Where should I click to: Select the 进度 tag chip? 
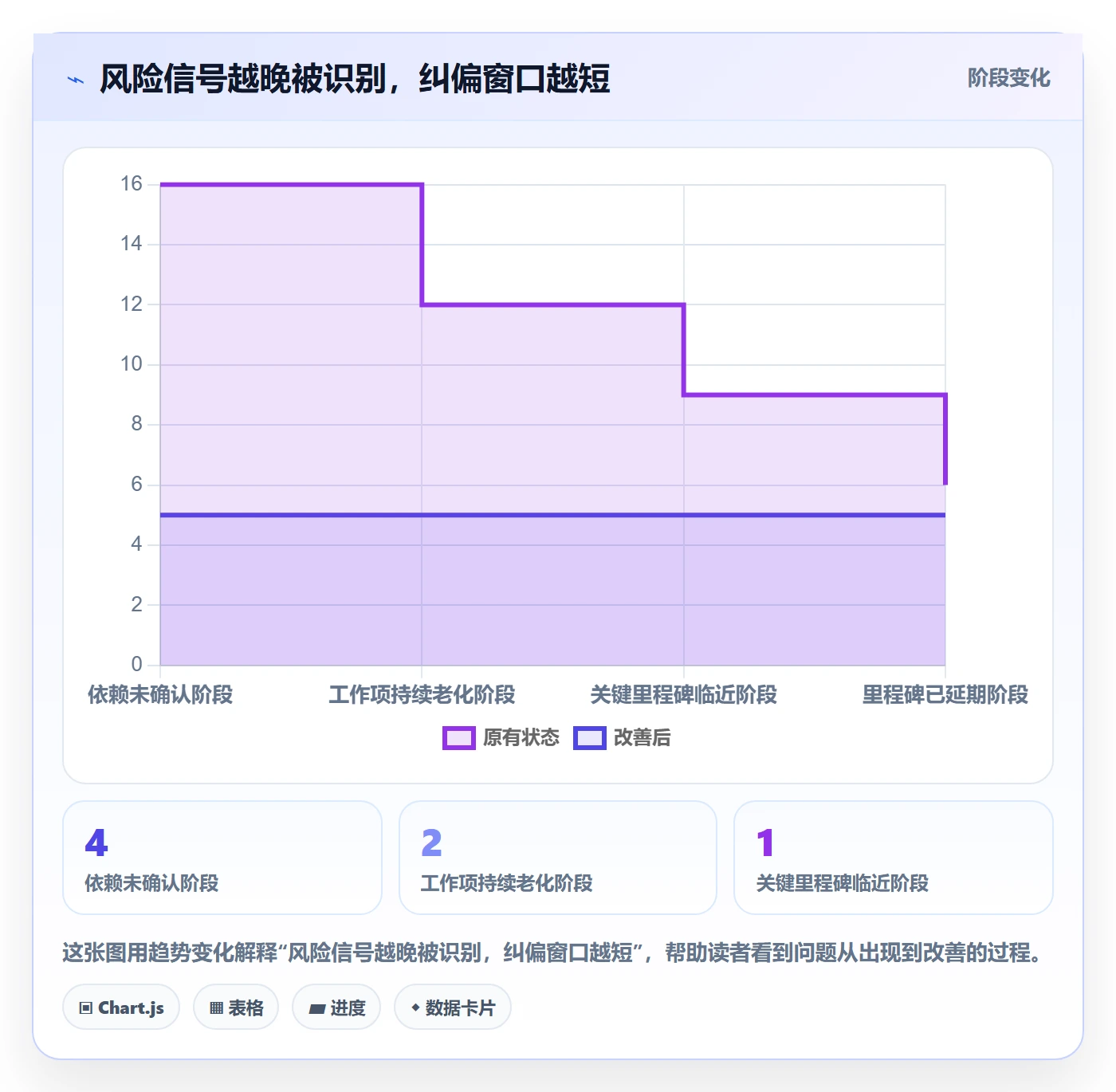click(x=336, y=1008)
